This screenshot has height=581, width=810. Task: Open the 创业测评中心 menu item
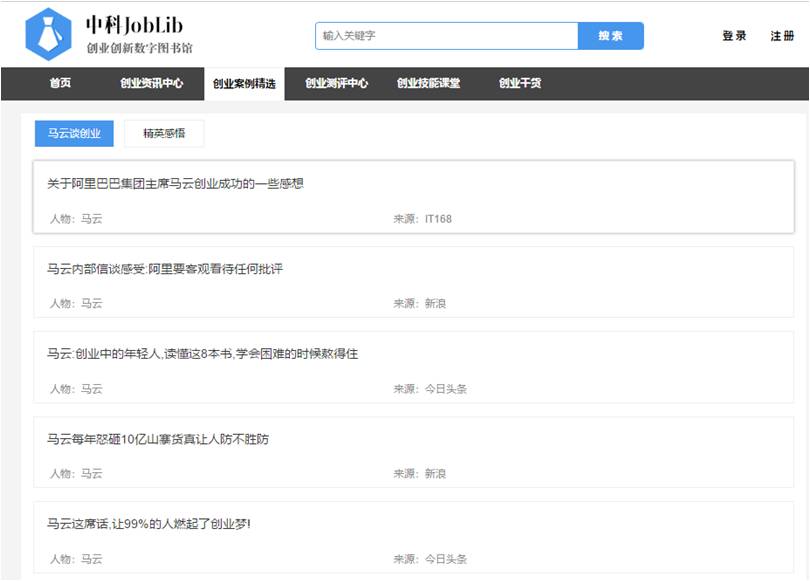point(336,83)
